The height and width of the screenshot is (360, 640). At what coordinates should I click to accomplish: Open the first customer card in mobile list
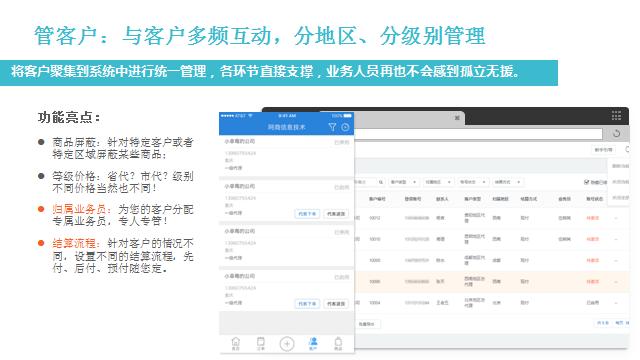coord(287,156)
